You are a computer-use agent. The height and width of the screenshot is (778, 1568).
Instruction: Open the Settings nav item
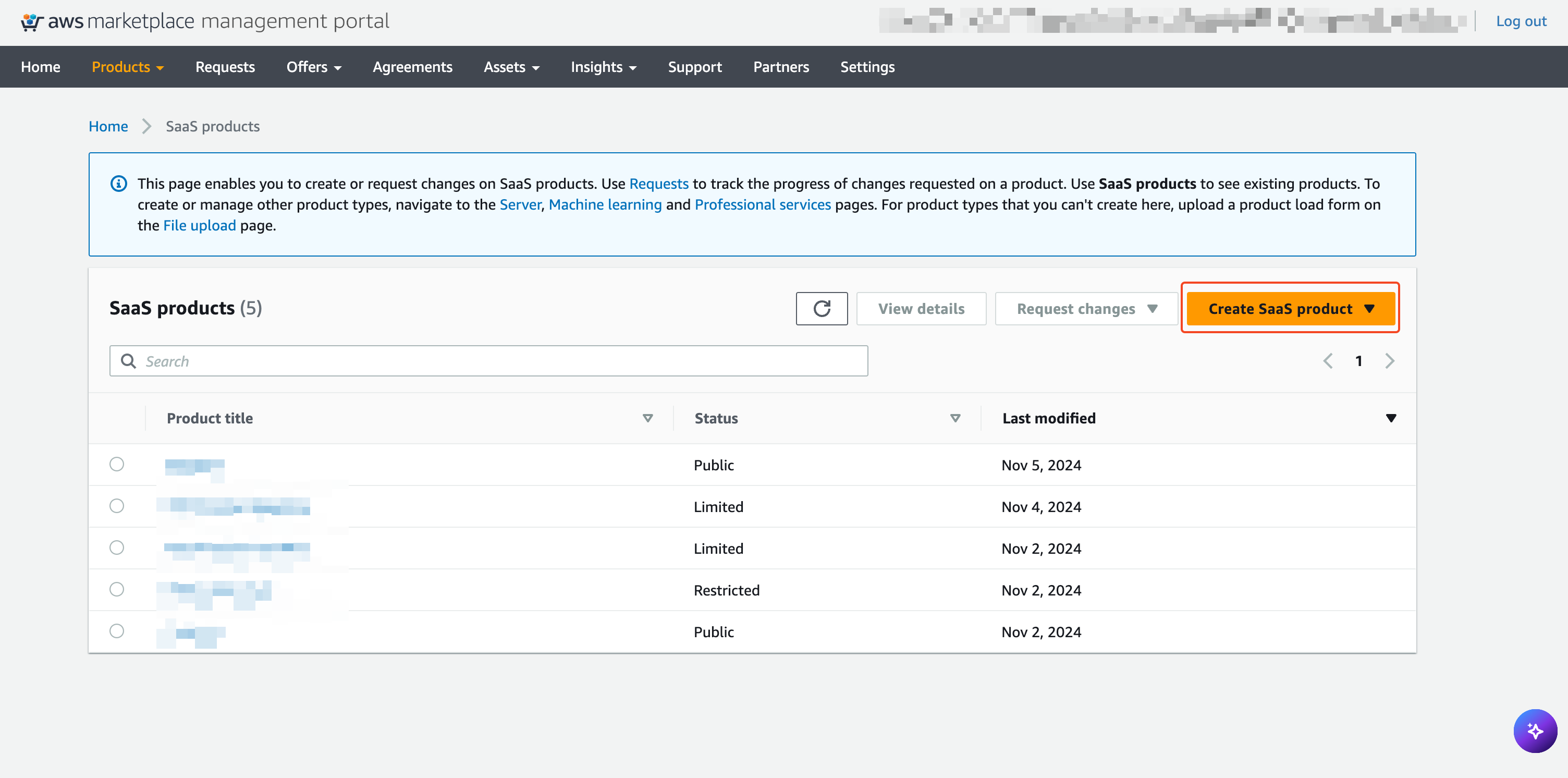[867, 67]
